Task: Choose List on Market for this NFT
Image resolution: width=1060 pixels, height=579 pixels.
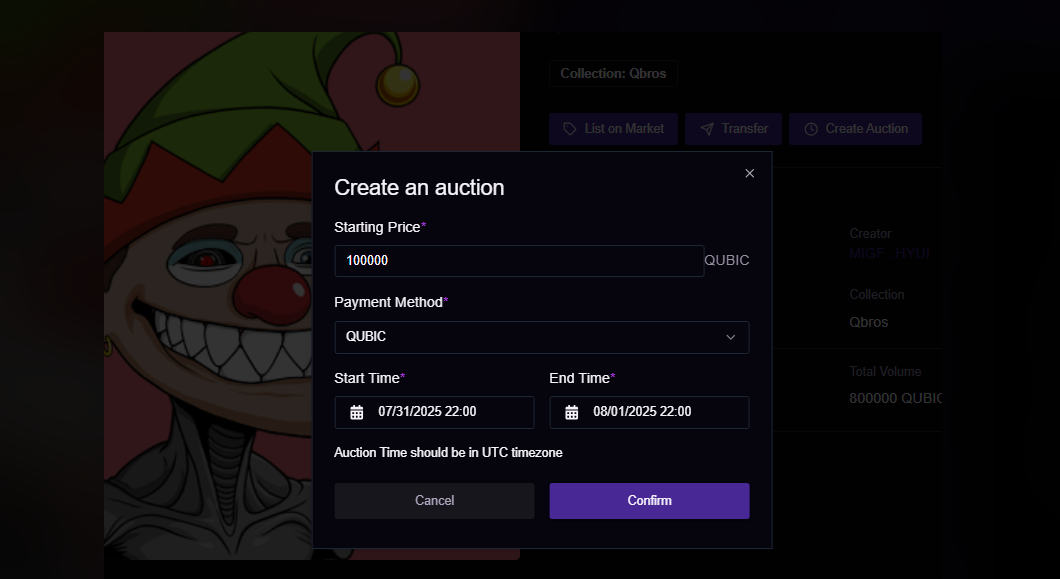Action: [x=613, y=128]
